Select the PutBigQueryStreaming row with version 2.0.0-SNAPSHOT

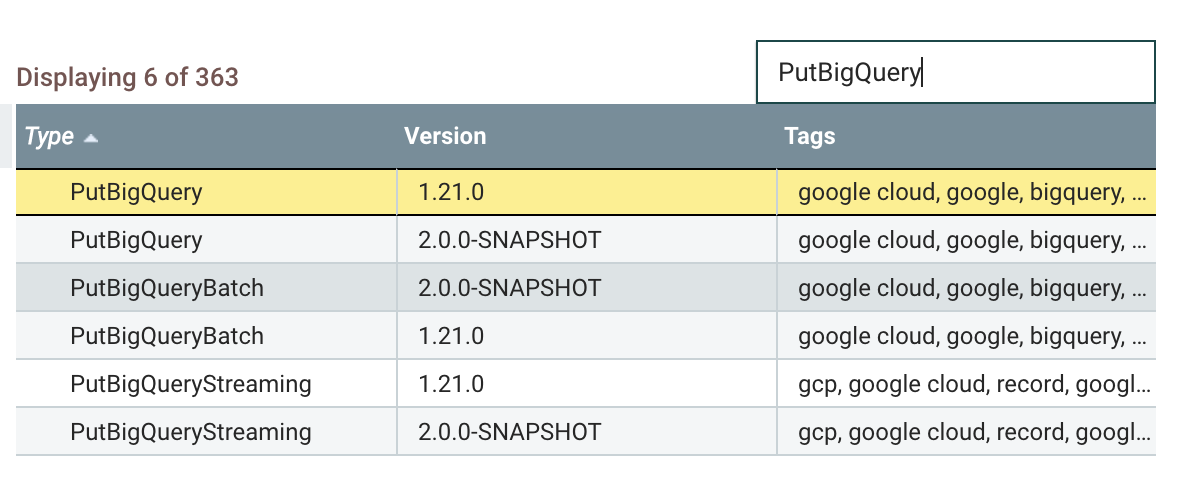click(x=585, y=432)
